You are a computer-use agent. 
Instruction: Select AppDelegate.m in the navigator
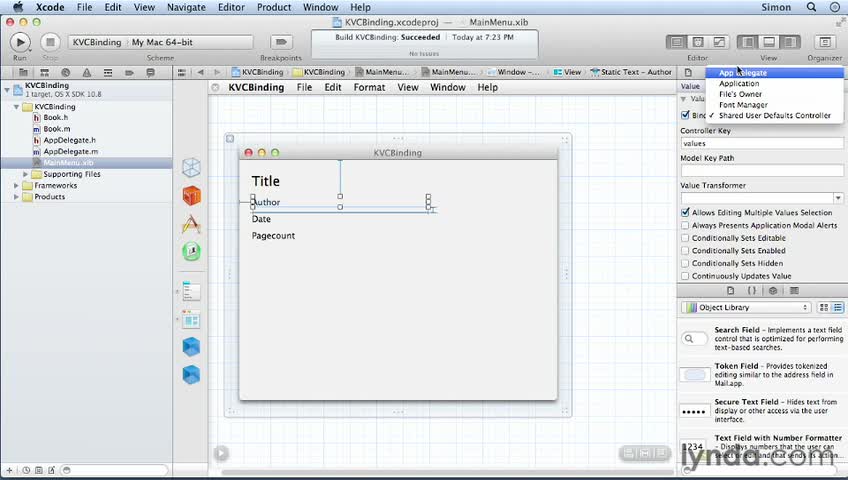[70, 151]
